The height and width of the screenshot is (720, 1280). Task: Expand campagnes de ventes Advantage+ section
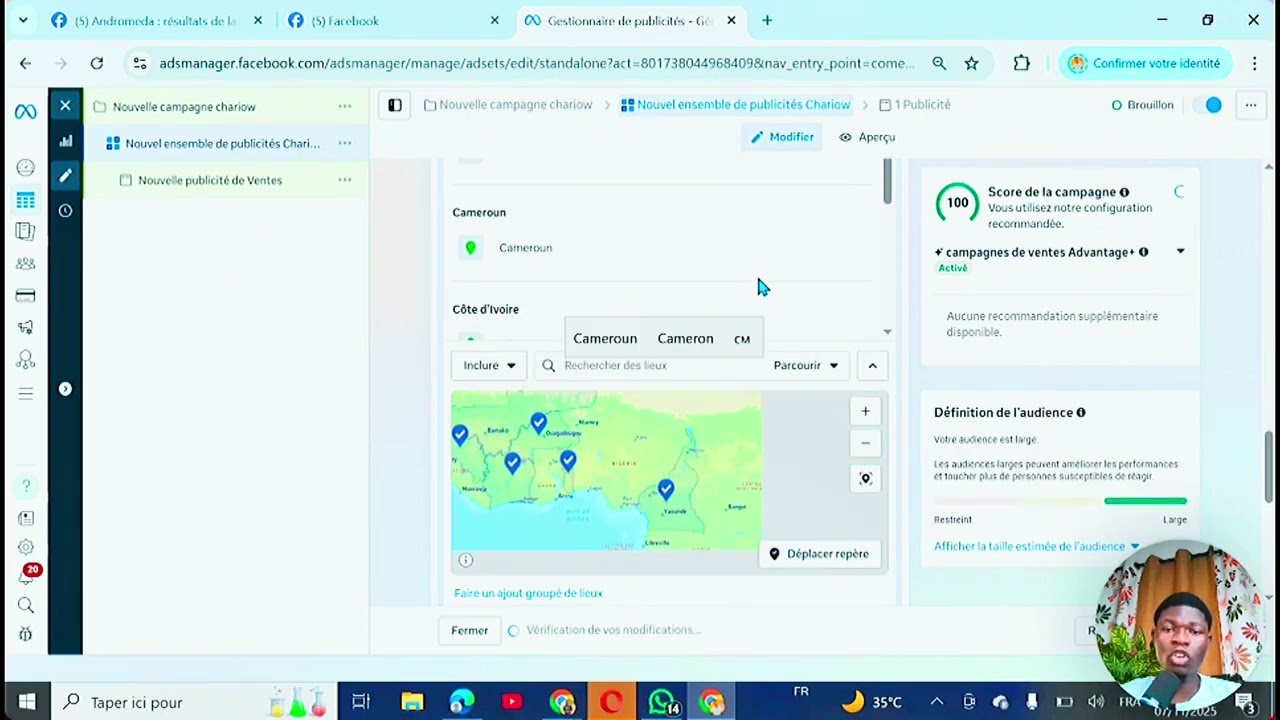click(x=1181, y=252)
